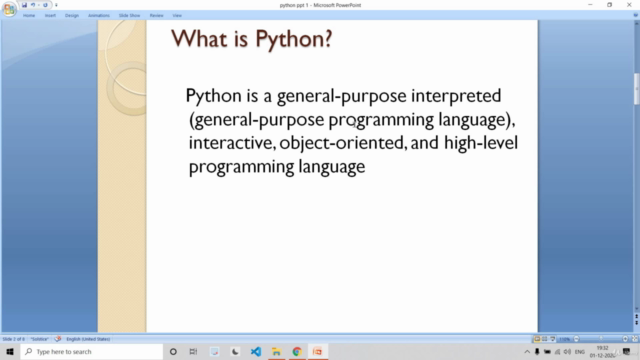Open the undo history dropdown arrow
640x360 pixels.
38,5
